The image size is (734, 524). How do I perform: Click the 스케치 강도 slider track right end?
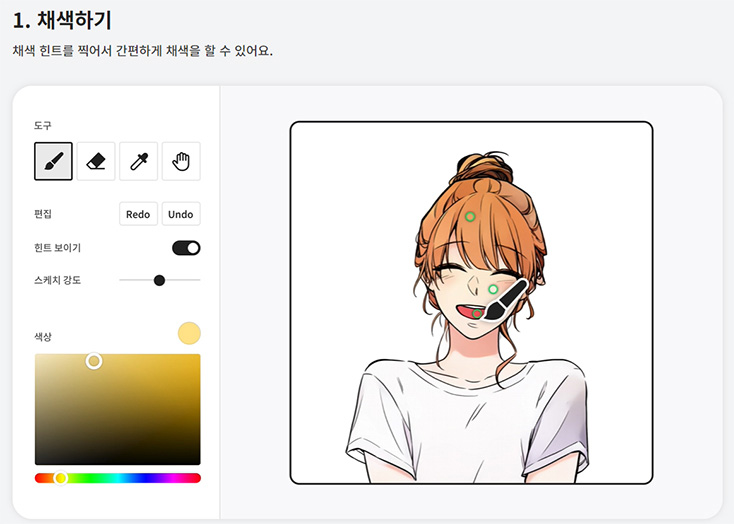[x=198, y=280]
